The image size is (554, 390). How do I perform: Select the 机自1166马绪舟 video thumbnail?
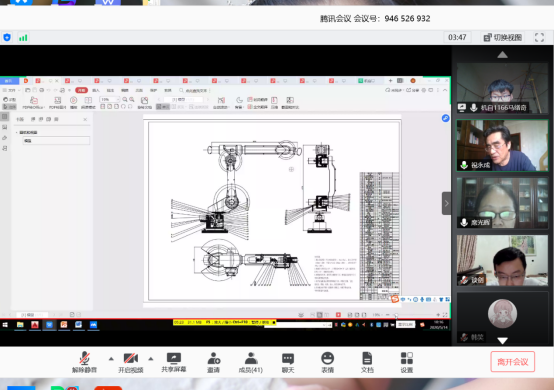point(502,88)
